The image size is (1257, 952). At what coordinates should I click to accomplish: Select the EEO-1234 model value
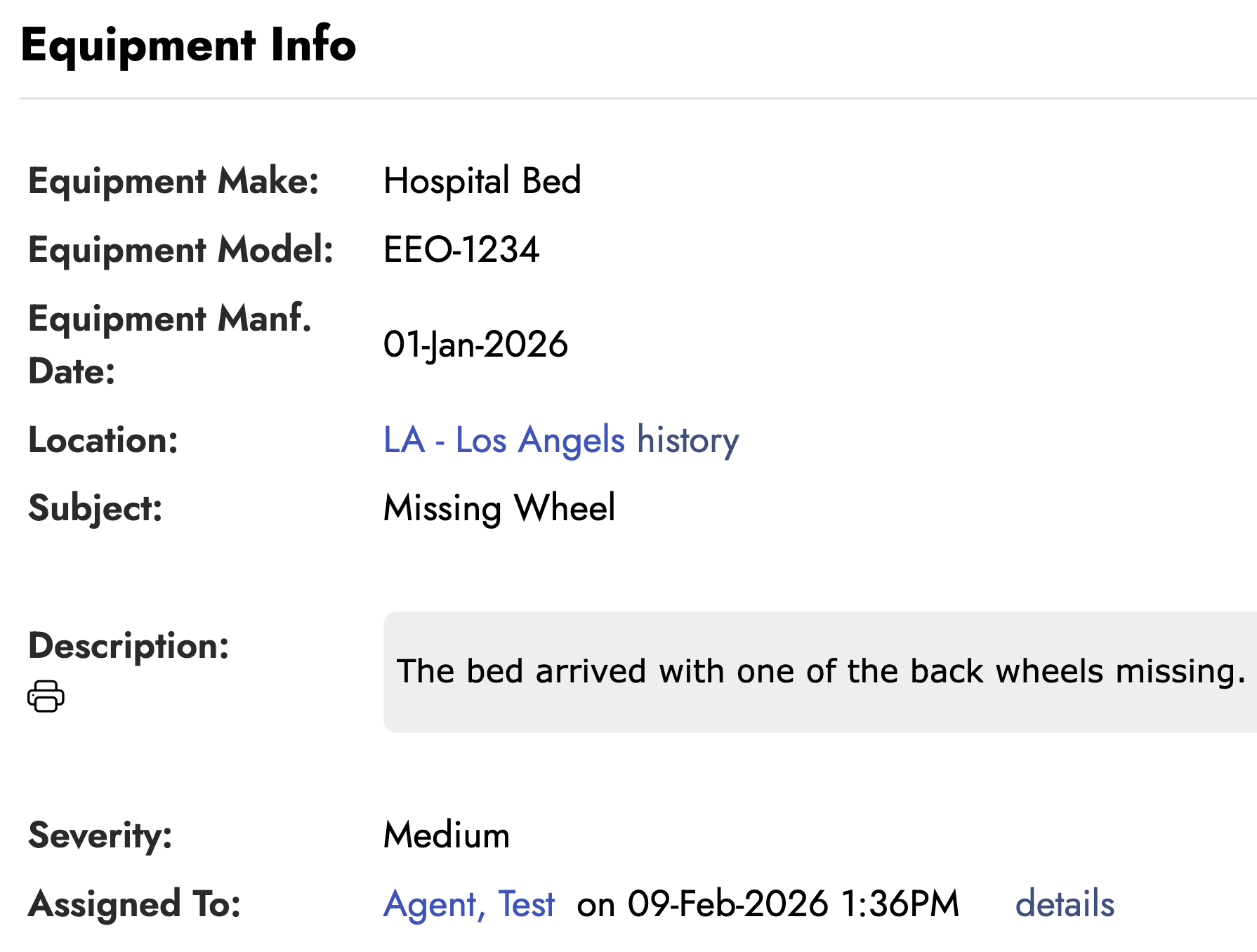point(461,250)
